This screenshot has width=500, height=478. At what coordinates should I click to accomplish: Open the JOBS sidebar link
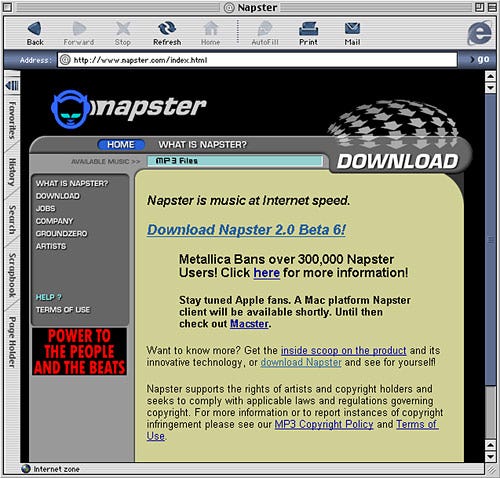coord(46,208)
